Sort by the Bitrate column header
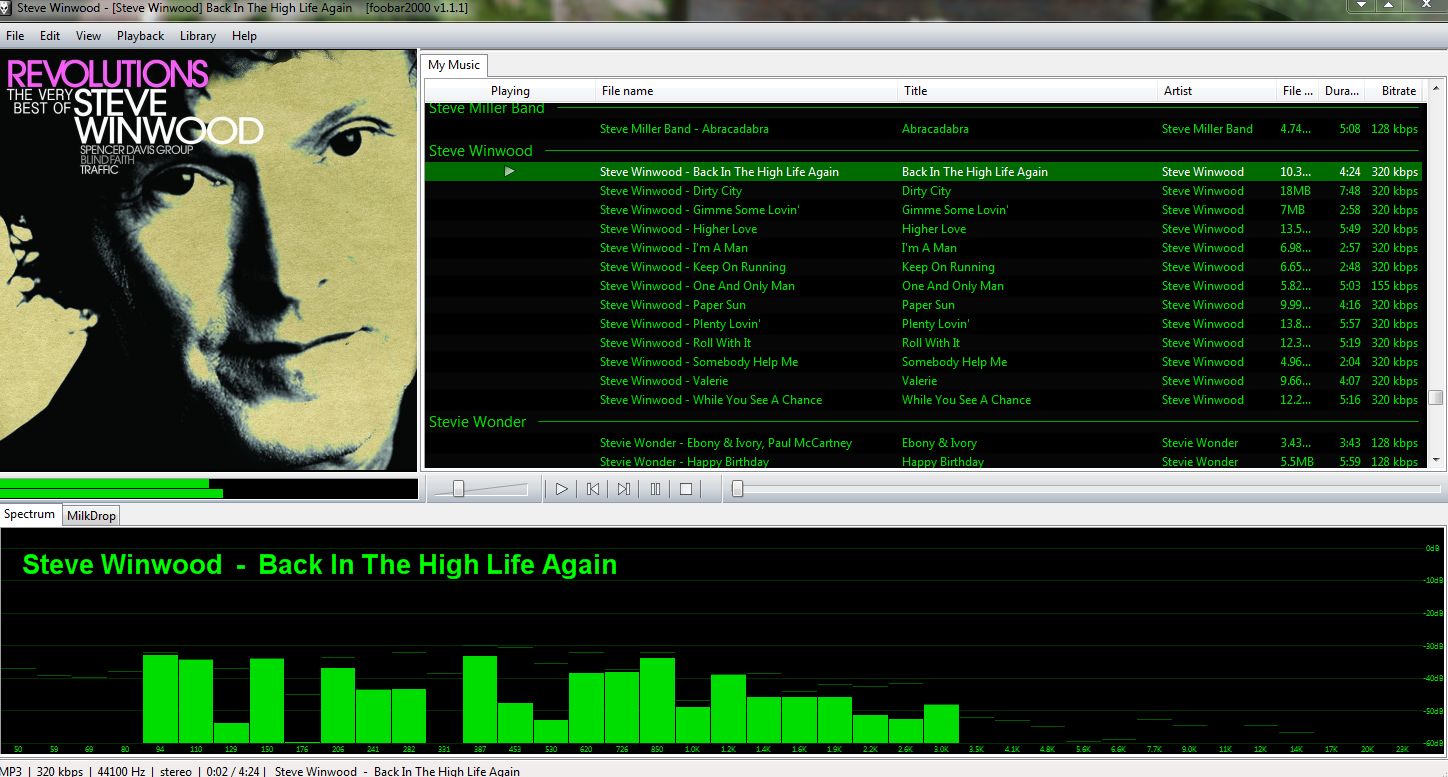Image resolution: width=1448 pixels, height=777 pixels. coord(1394,91)
